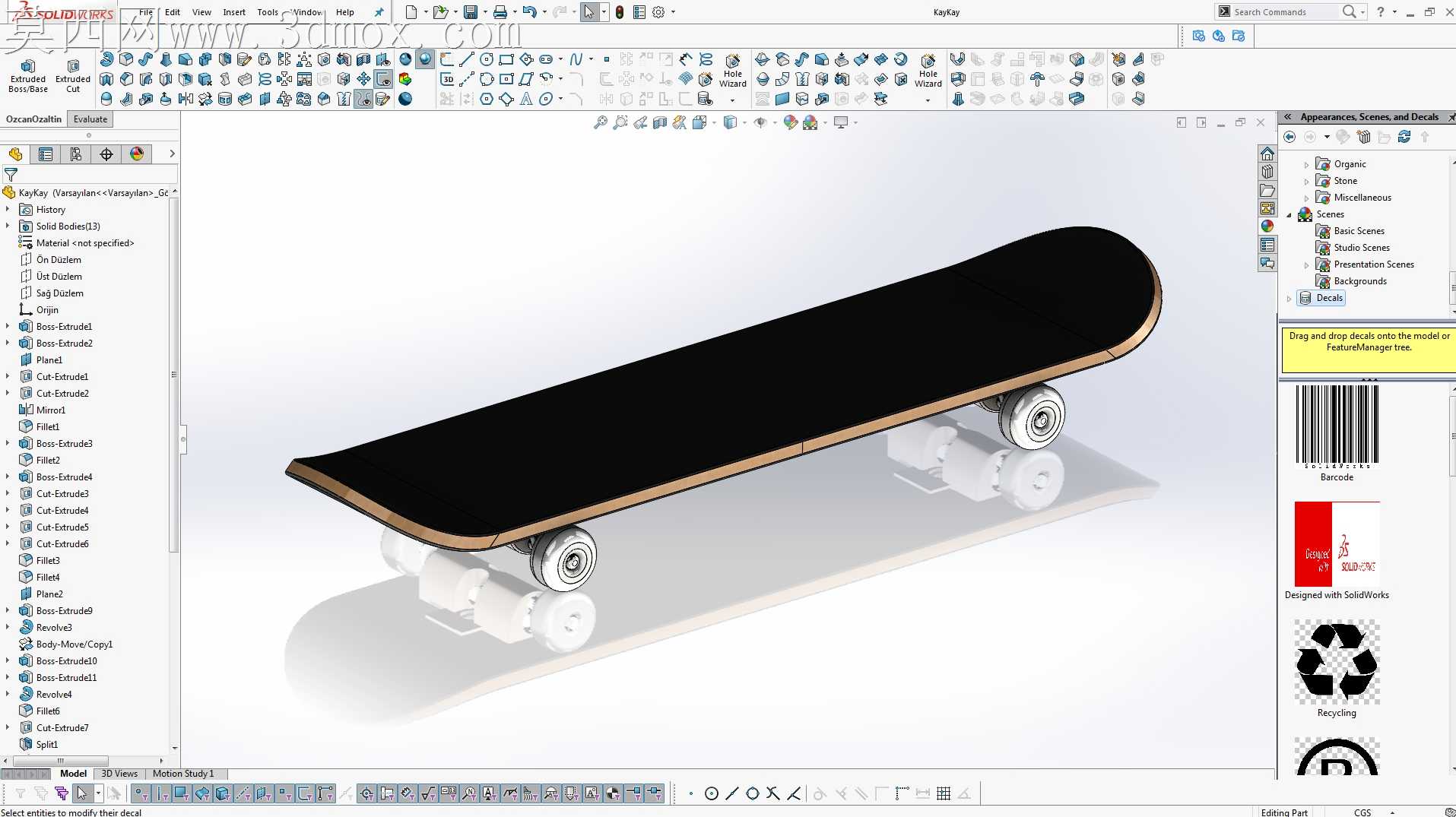Open the FeatureManager design tree tab
Image resolution: width=1456 pixels, height=817 pixels.
15,154
